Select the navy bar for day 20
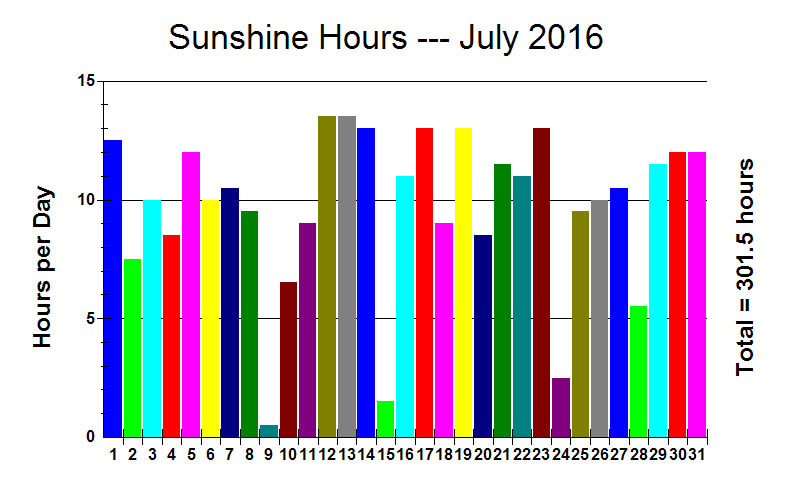 click(483, 336)
